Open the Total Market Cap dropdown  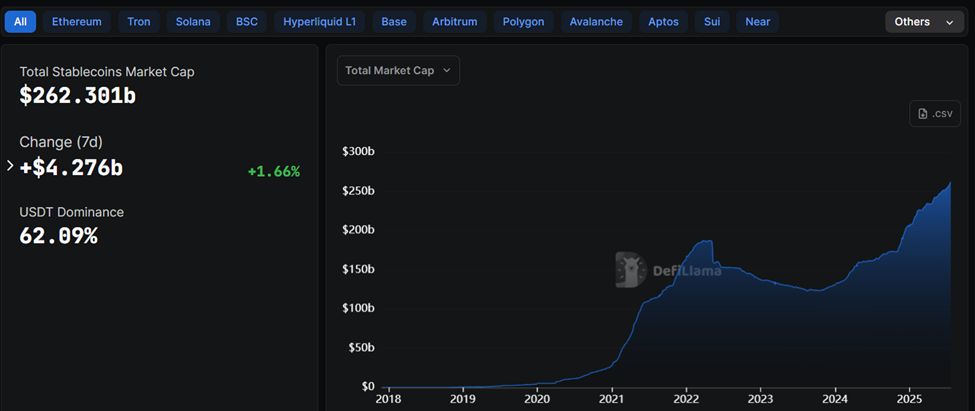click(398, 71)
